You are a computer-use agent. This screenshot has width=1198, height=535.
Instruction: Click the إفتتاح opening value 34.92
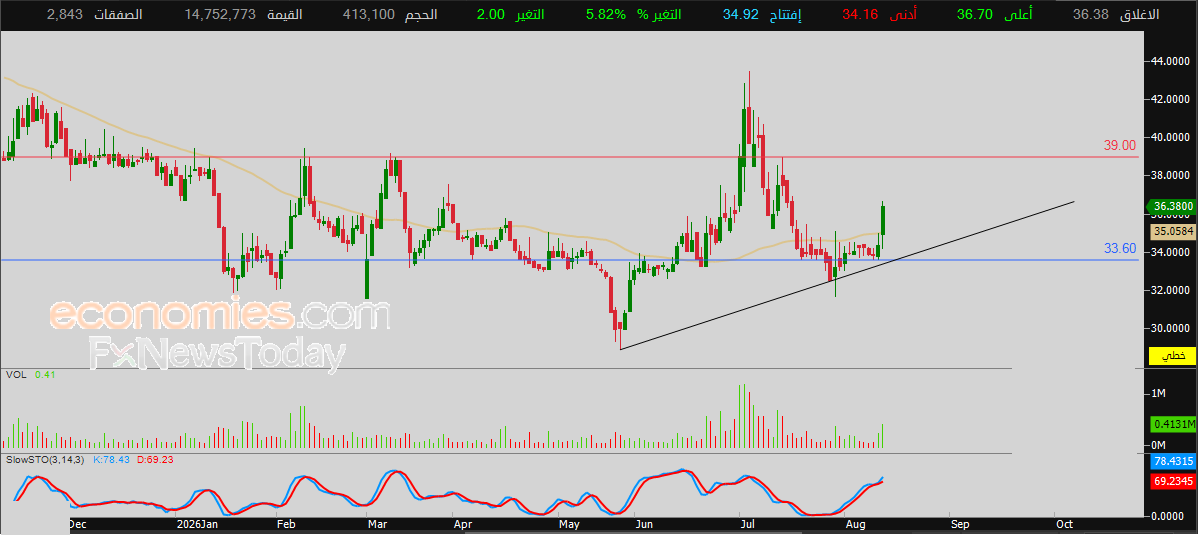pyautogui.click(x=743, y=15)
